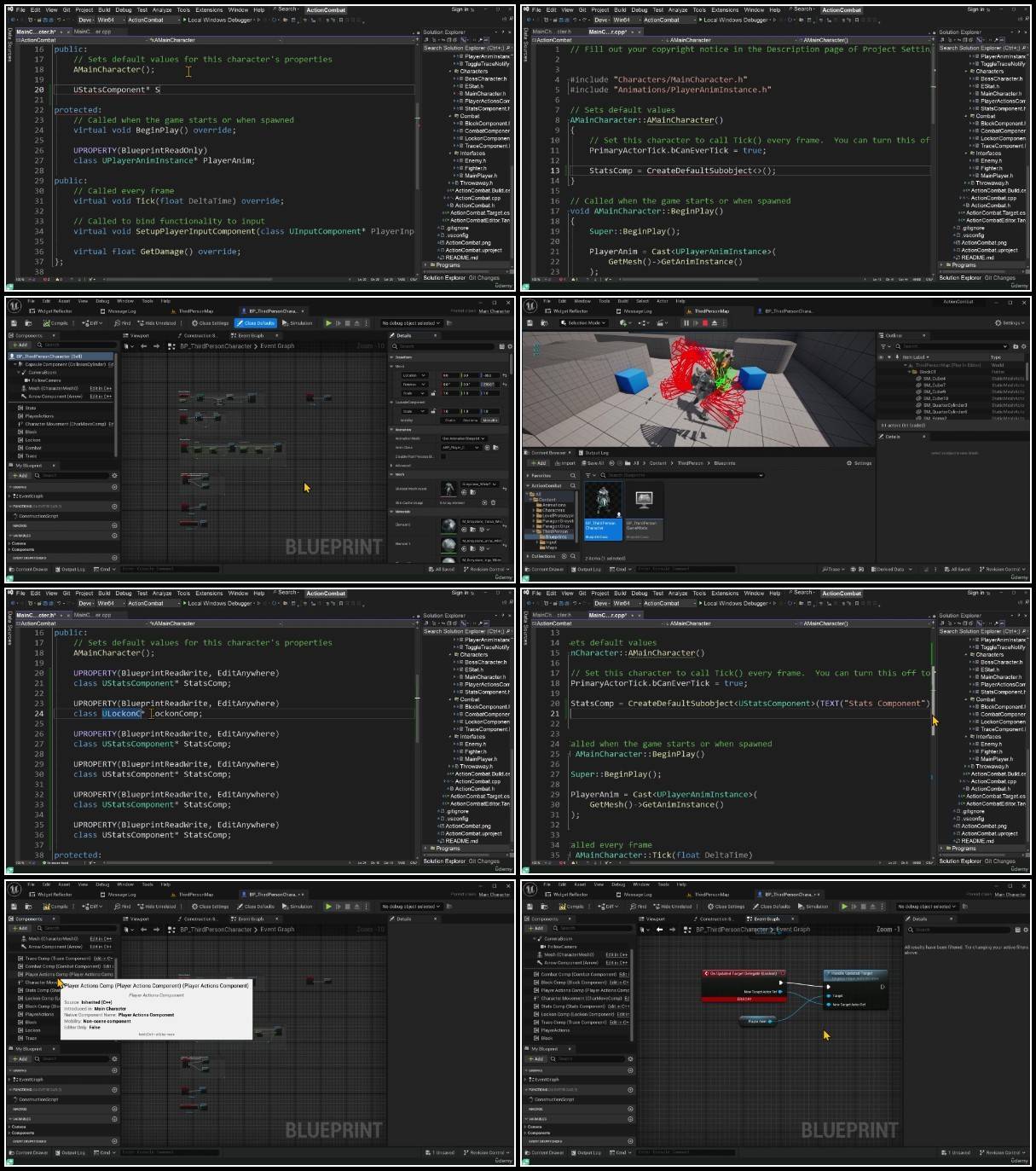Click Find in the Handle Updated Target Blueprint window

[639, 907]
